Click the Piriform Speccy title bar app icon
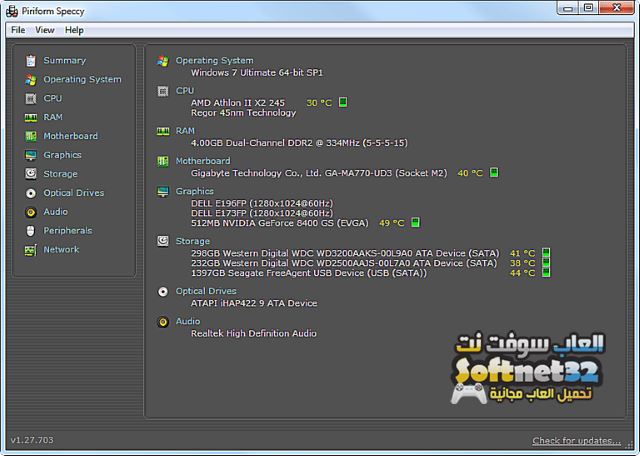The height and width of the screenshot is (456, 640). click(12, 11)
